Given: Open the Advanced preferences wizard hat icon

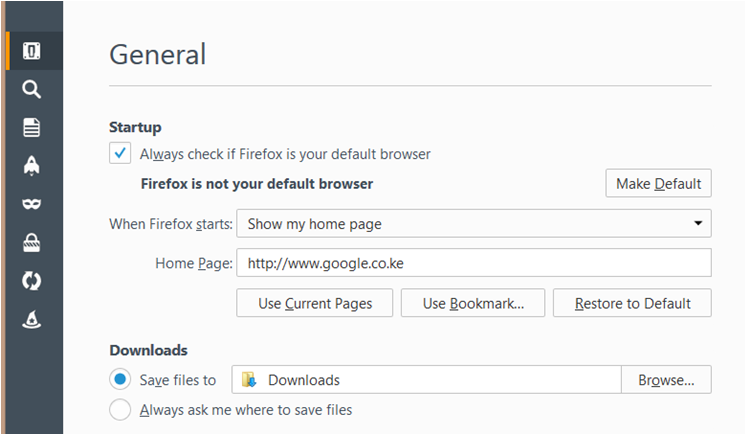Looking at the screenshot, I should coord(32,320).
